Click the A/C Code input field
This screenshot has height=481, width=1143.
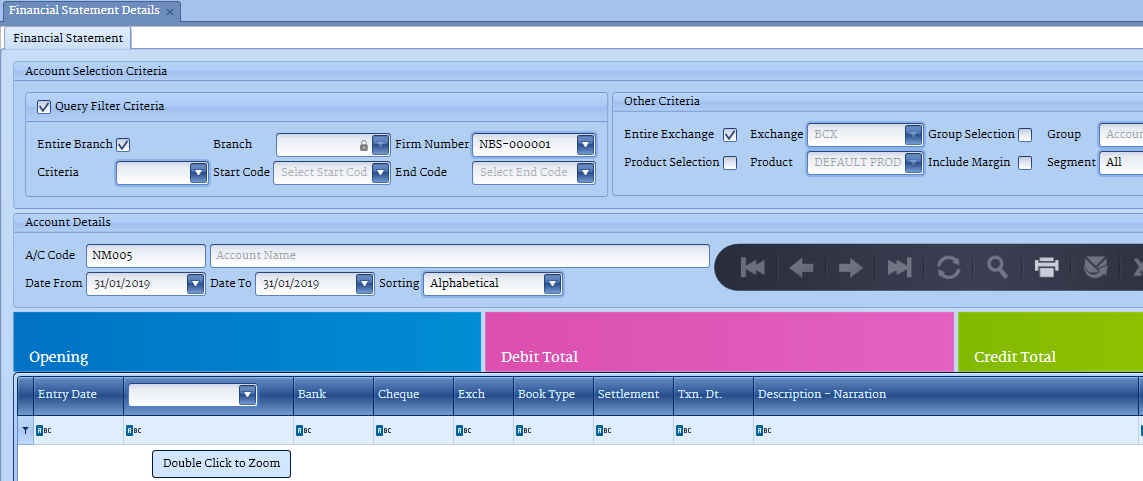[x=145, y=256]
